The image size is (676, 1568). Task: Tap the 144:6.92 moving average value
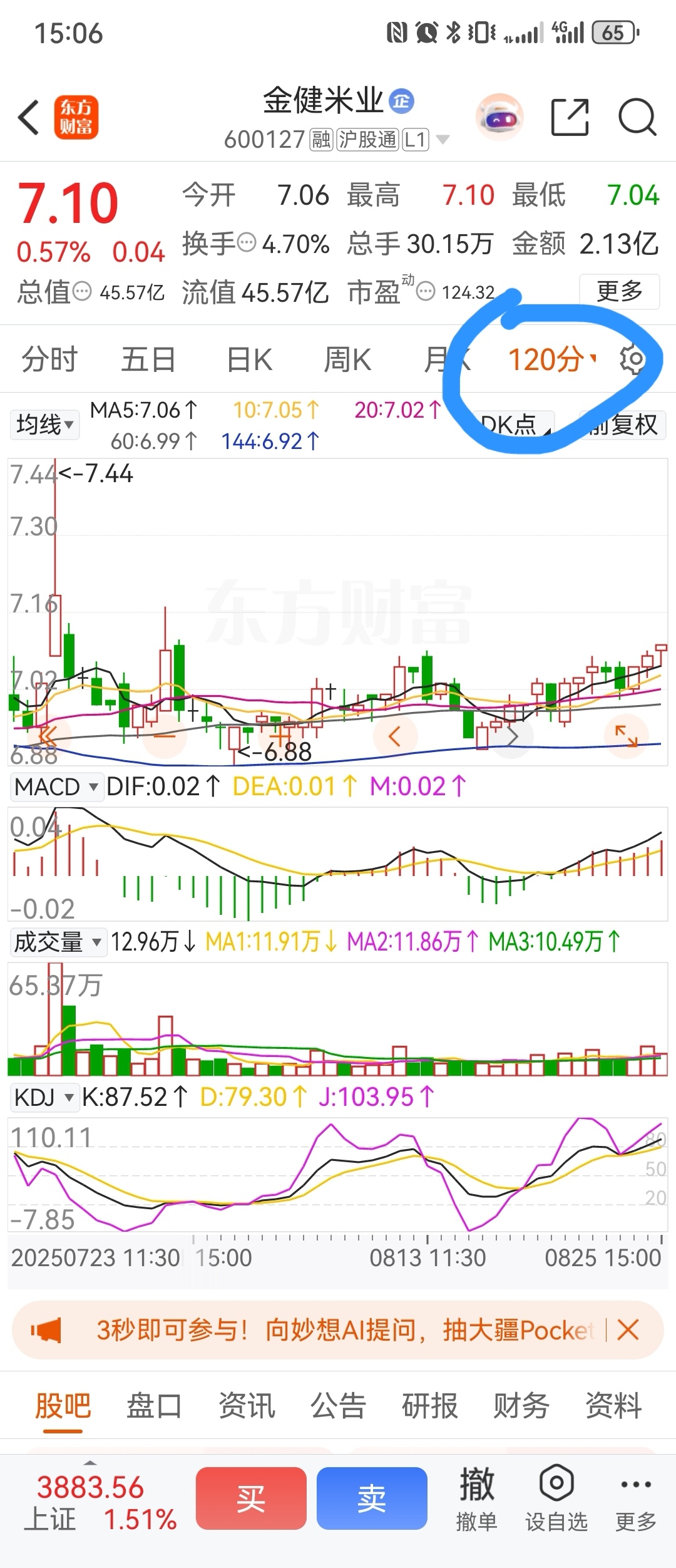(270, 441)
